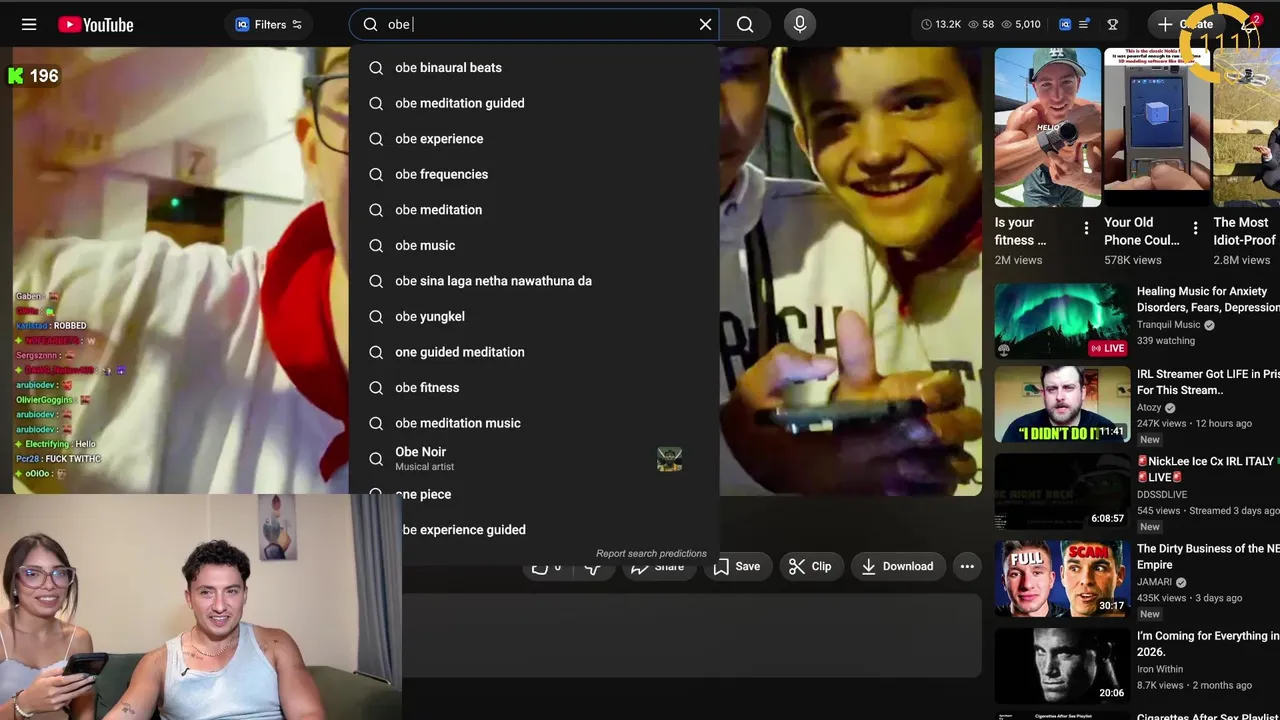
Task: Click Report search predictions link
Action: pyautogui.click(x=651, y=553)
